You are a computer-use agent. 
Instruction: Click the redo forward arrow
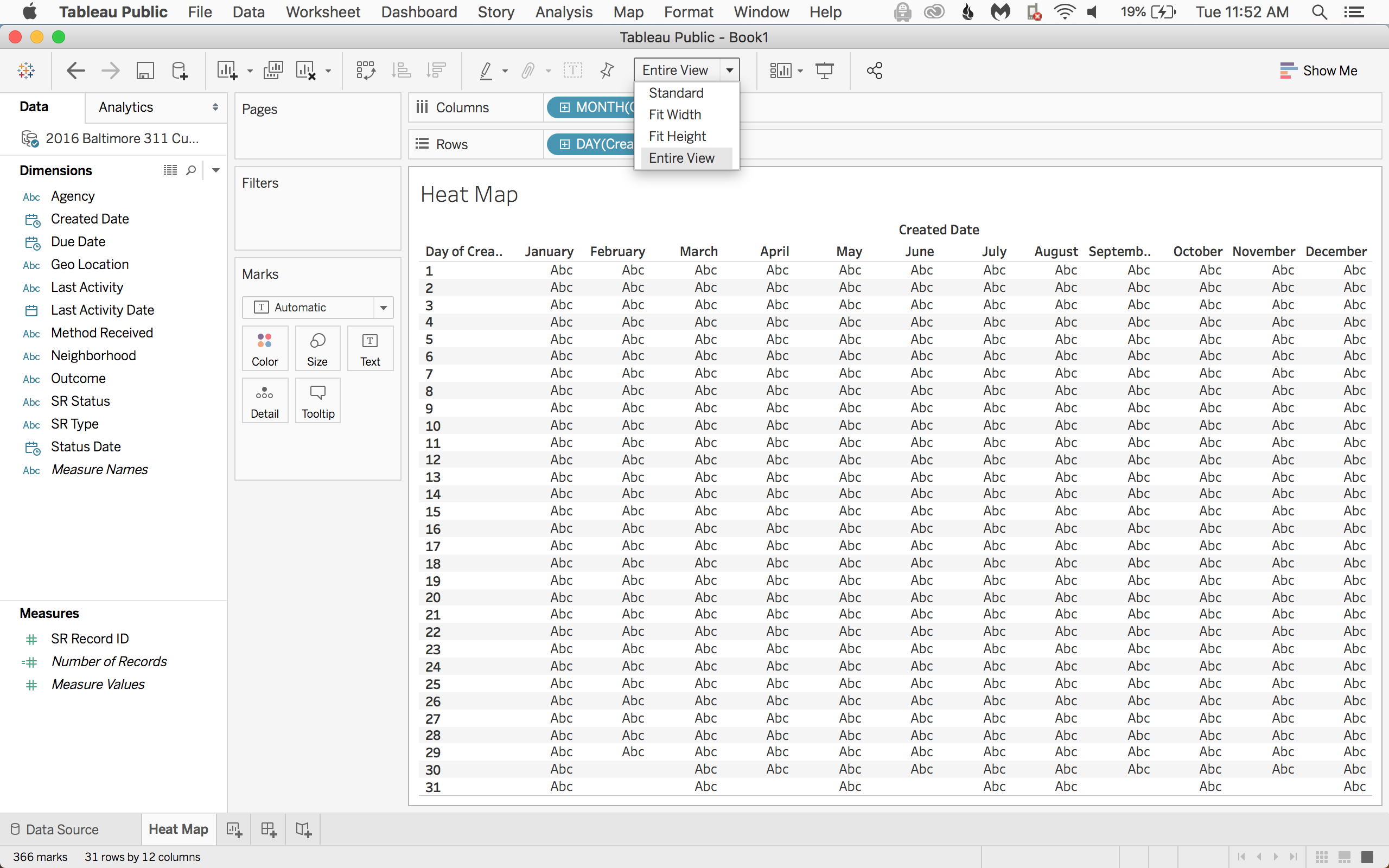[110, 71]
